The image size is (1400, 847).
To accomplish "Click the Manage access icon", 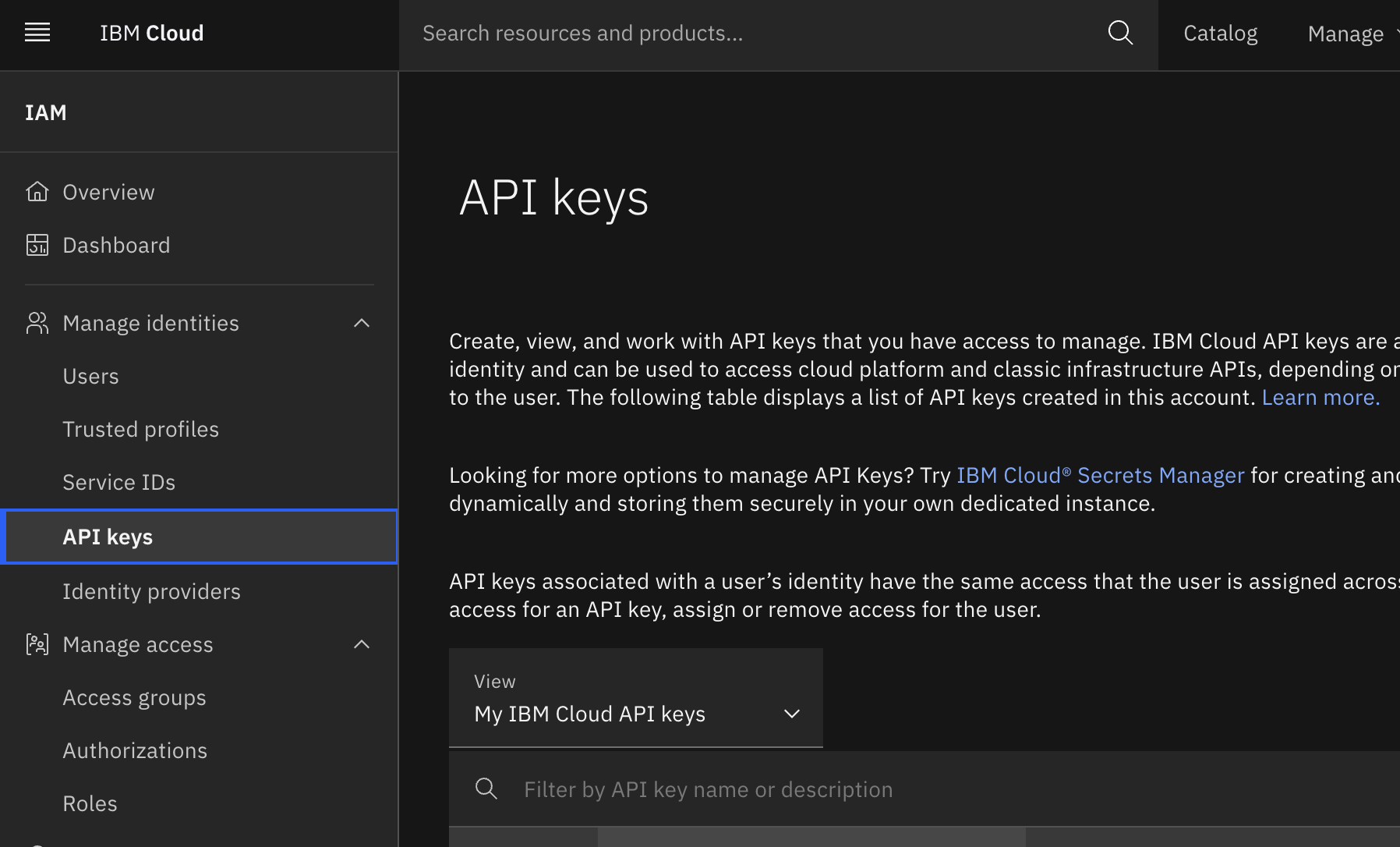I will click(37, 644).
